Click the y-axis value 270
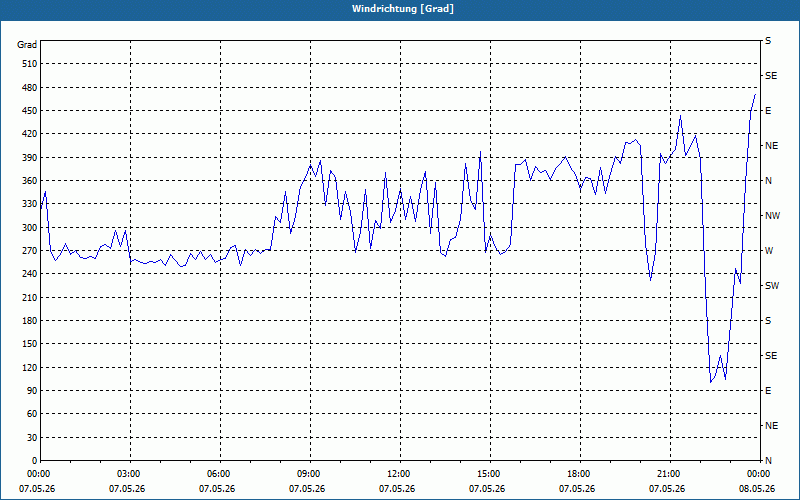This screenshot has height=500, width=800. click(30, 251)
